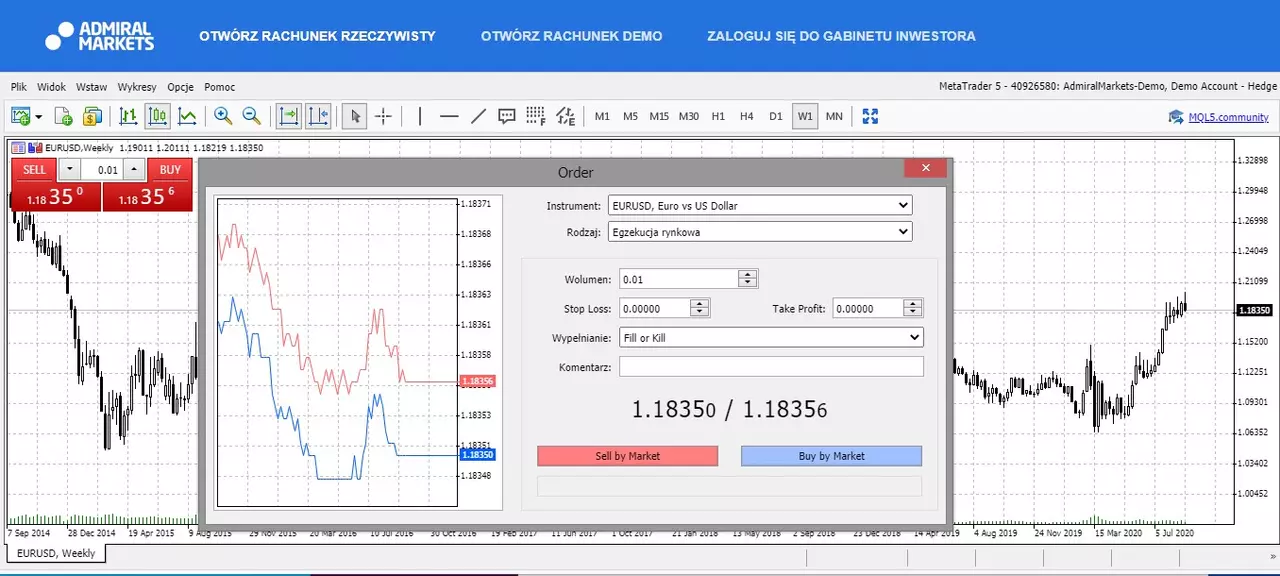Open the Widok menu
This screenshot has height=576, width=1280.
tap(52, 87)
